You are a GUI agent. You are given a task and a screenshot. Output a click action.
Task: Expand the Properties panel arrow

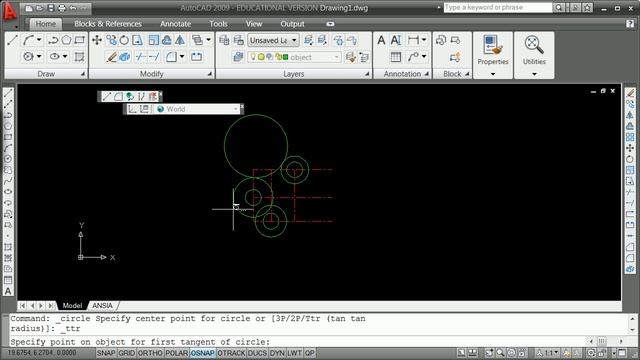(x=493, y=74)
